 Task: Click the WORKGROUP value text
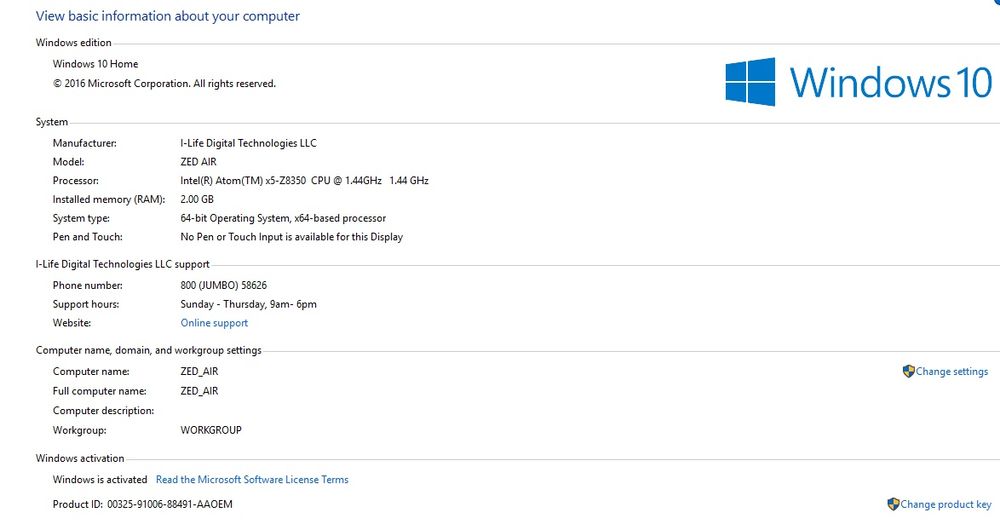pyautogui.click(x=211, y=430)
